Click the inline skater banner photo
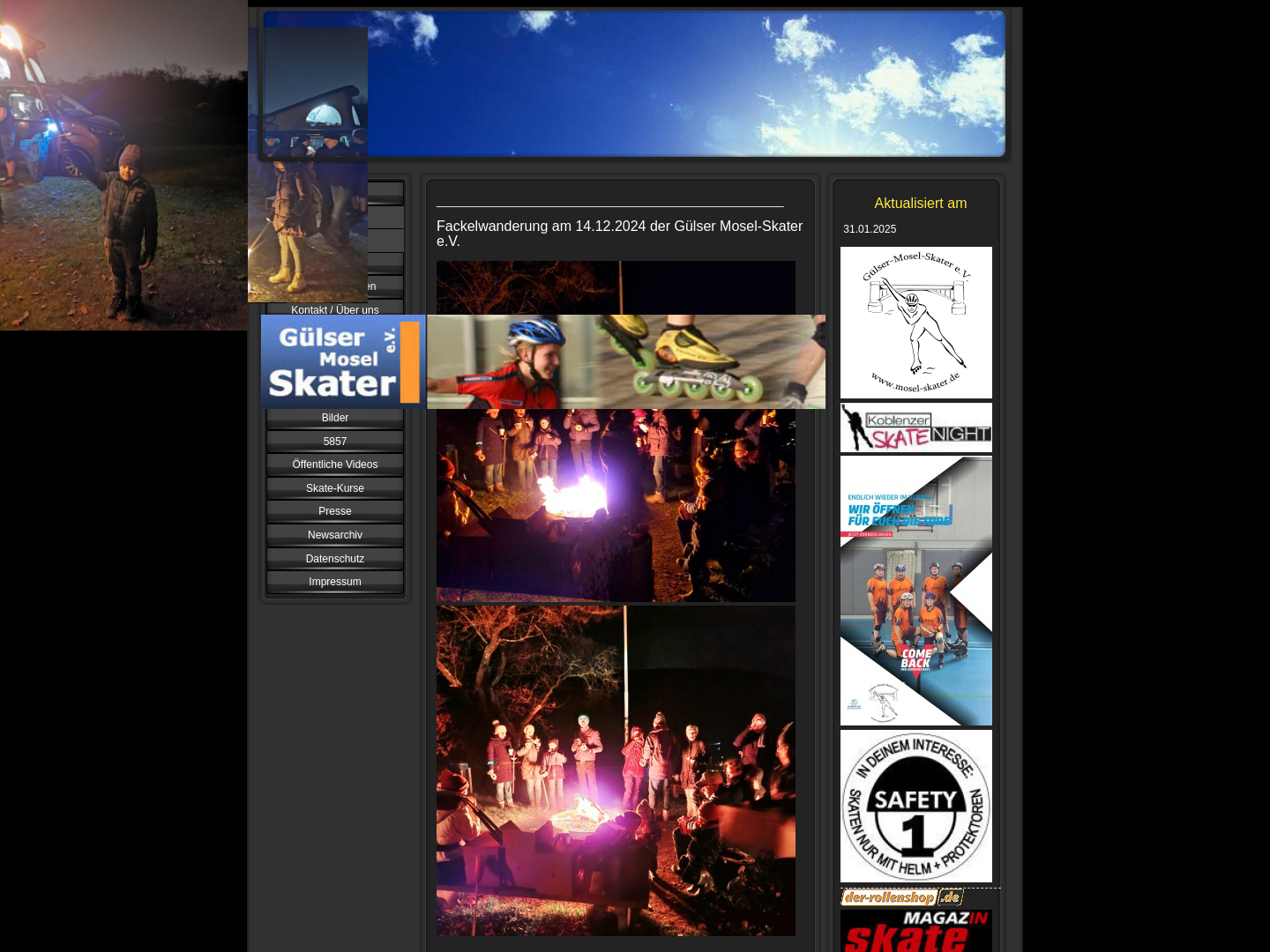 (x=626, y=361)
